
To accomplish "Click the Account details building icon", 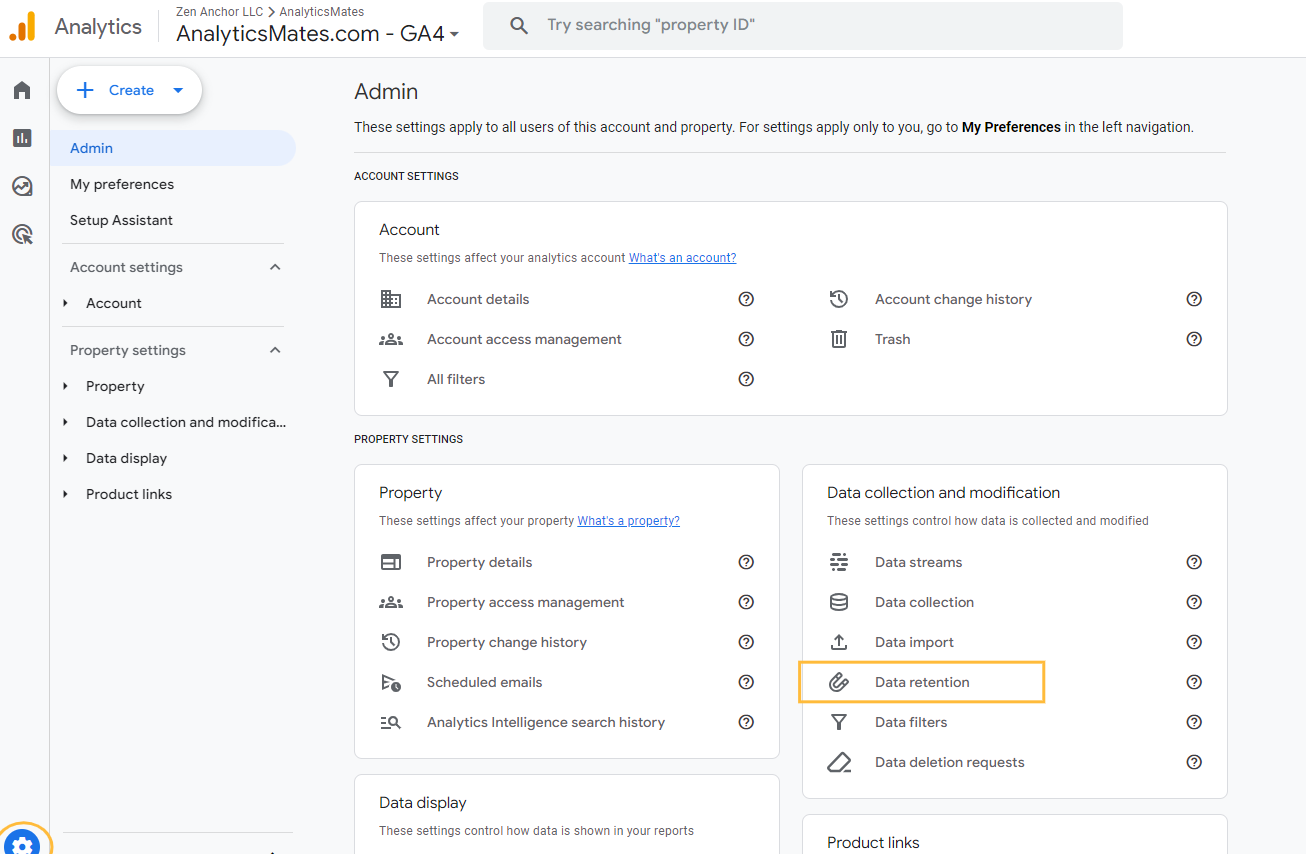I will (391, 299).
